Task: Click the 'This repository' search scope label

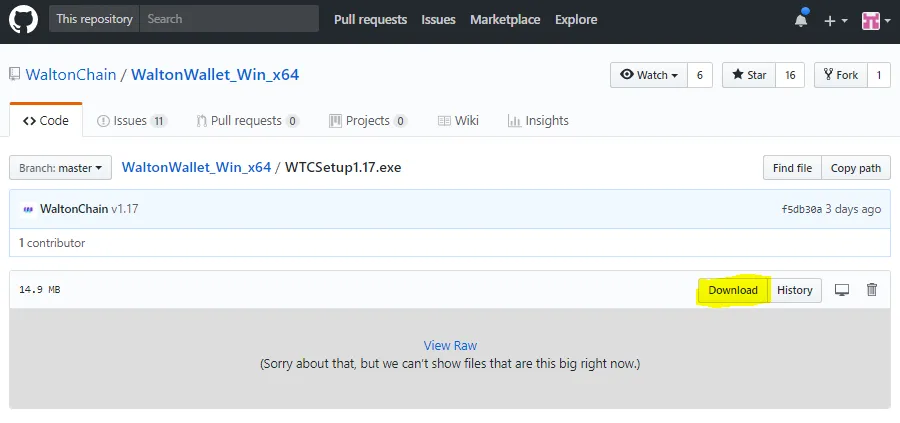Action: click(x=94, y=19)
